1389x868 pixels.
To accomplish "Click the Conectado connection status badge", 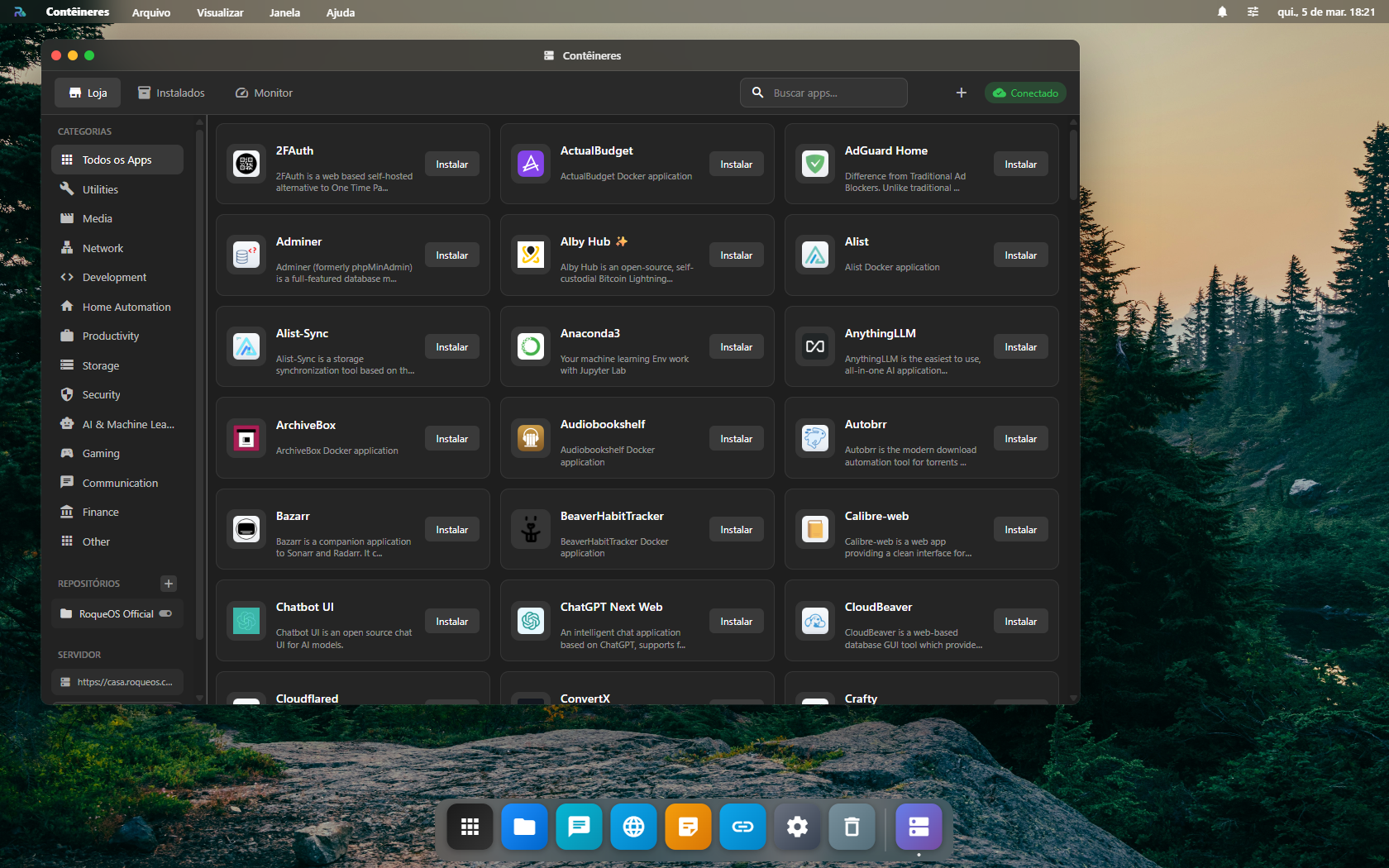I will (x=1025, y=93).
